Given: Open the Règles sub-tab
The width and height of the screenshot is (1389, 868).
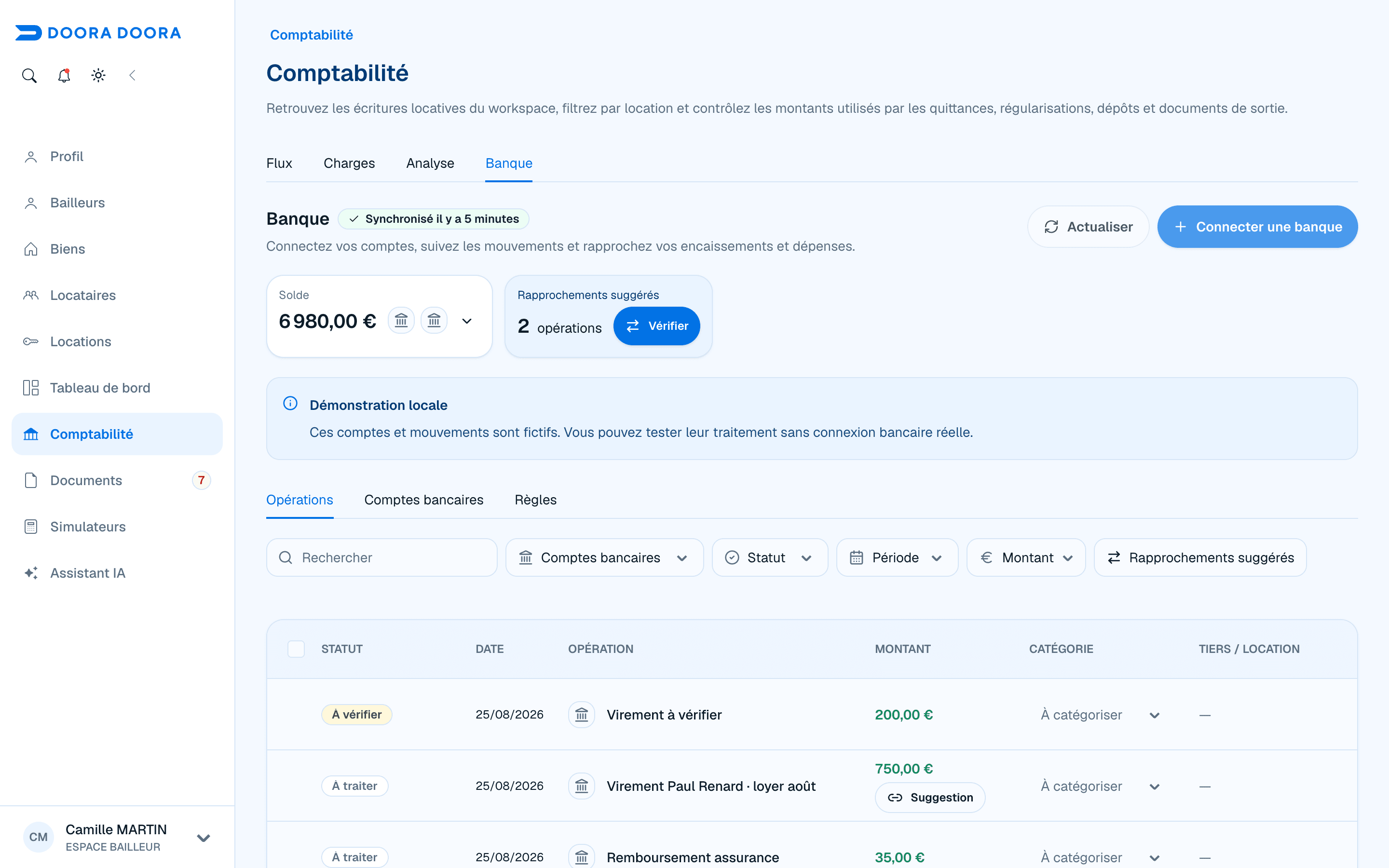Looking at the screenshot, I should point(535,500).
